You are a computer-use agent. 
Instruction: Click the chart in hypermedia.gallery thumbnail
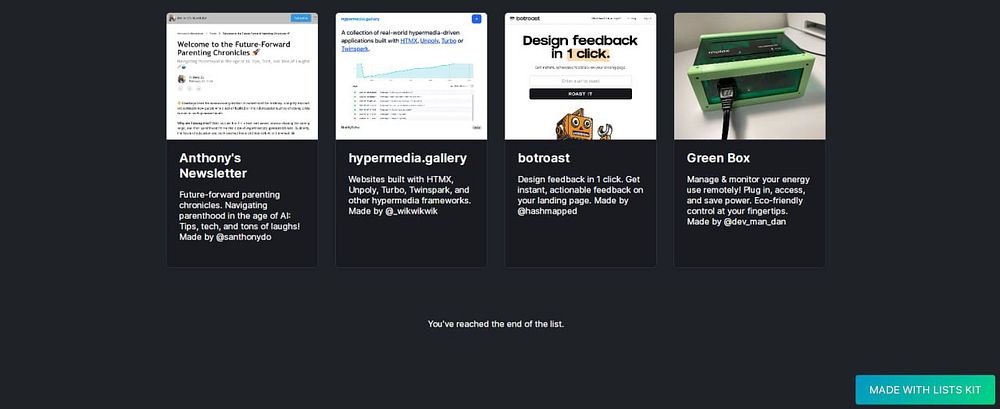tap(413, 70)
